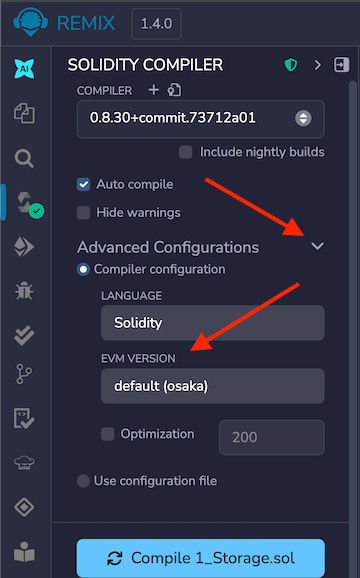Open the Language dropdown showing Solidity
This screenshot has width=360, height=578.
[213, 323]
